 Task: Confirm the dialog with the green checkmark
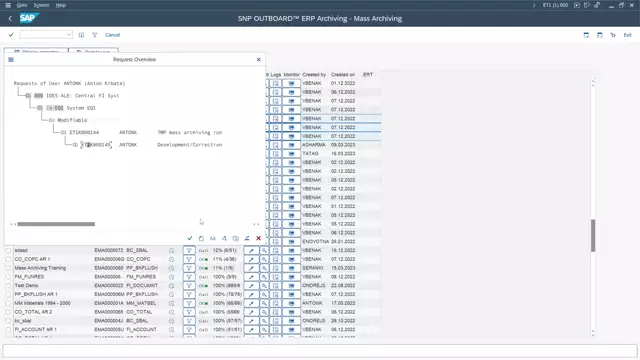pyautogui.click(x=190, y=238)
